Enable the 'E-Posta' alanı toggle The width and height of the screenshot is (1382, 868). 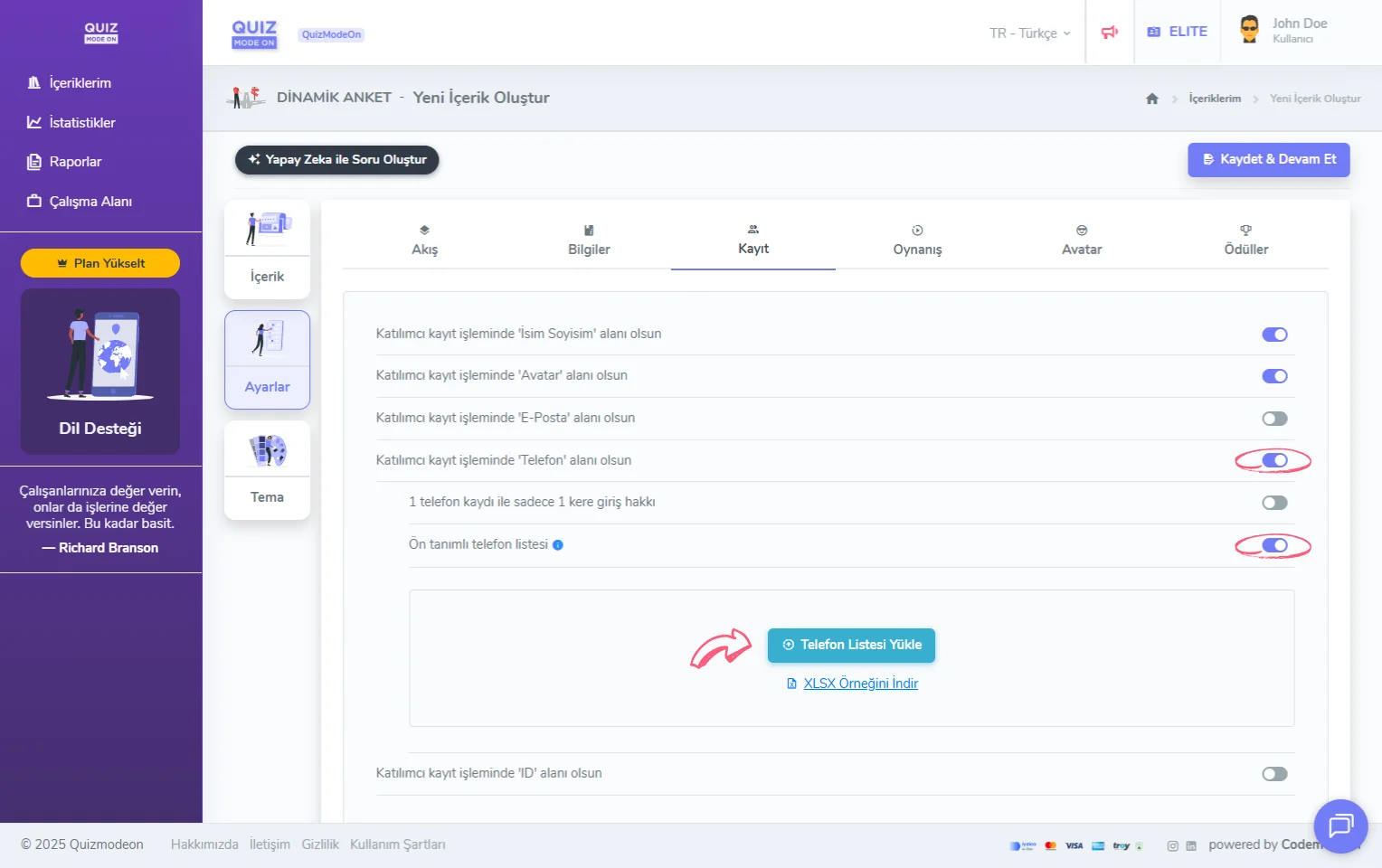(x=1274, y=418)
